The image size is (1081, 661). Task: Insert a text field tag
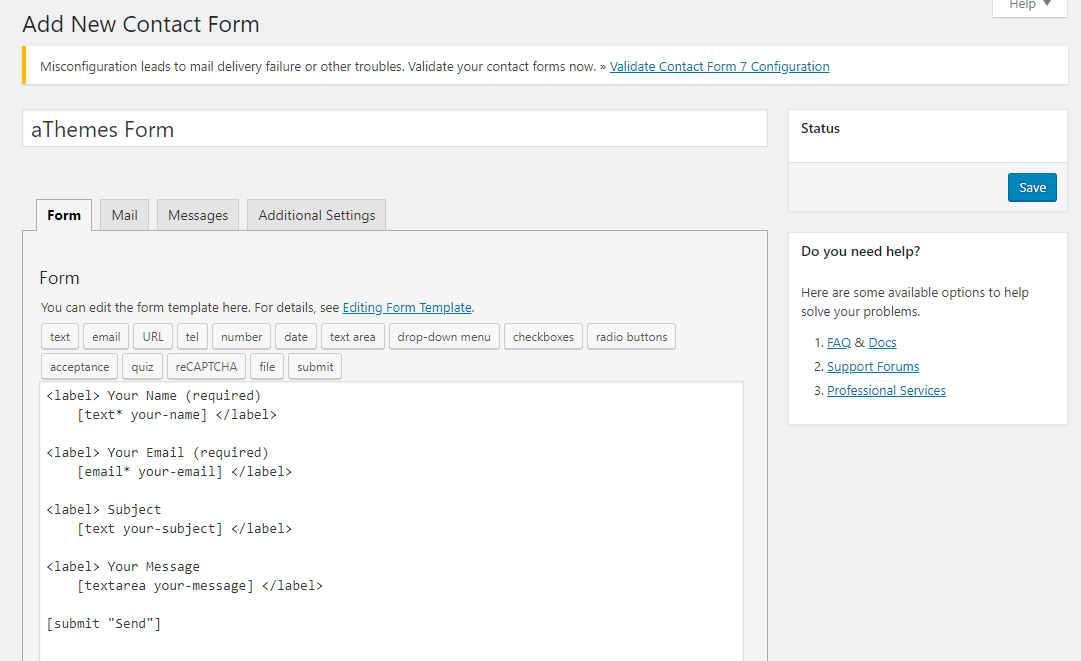point(60,337)
